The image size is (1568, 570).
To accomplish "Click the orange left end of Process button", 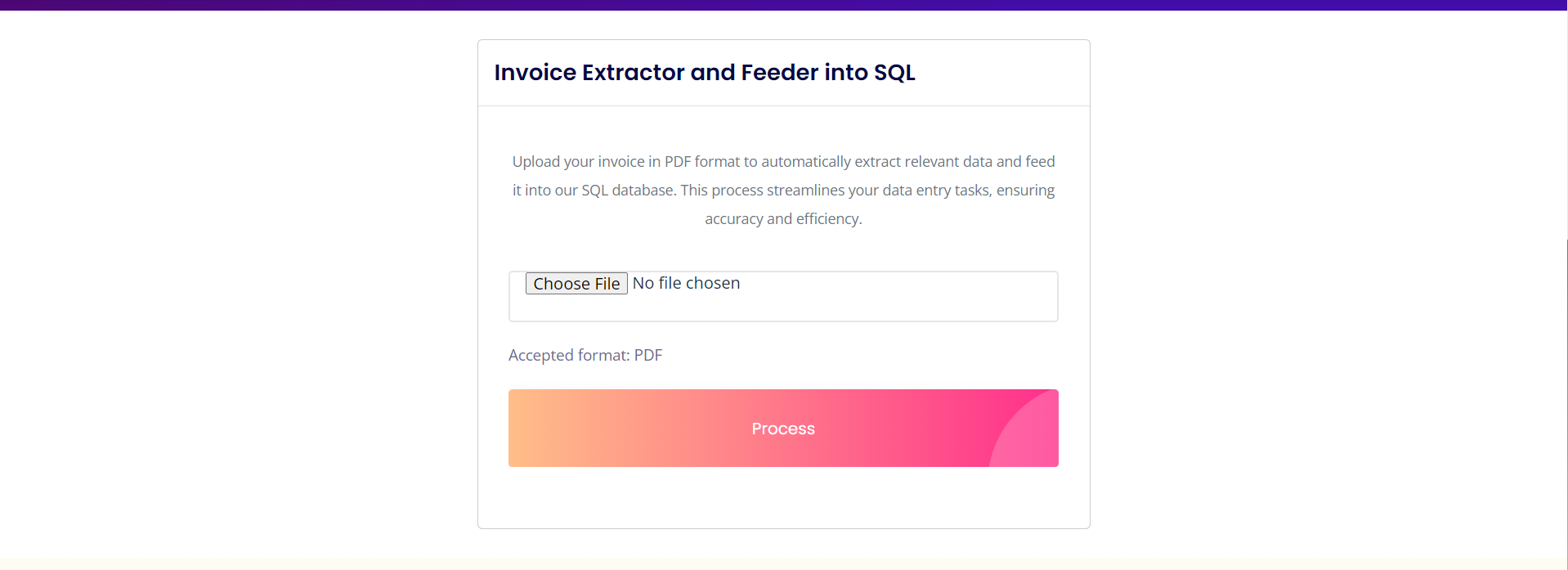I will point(540,429).
